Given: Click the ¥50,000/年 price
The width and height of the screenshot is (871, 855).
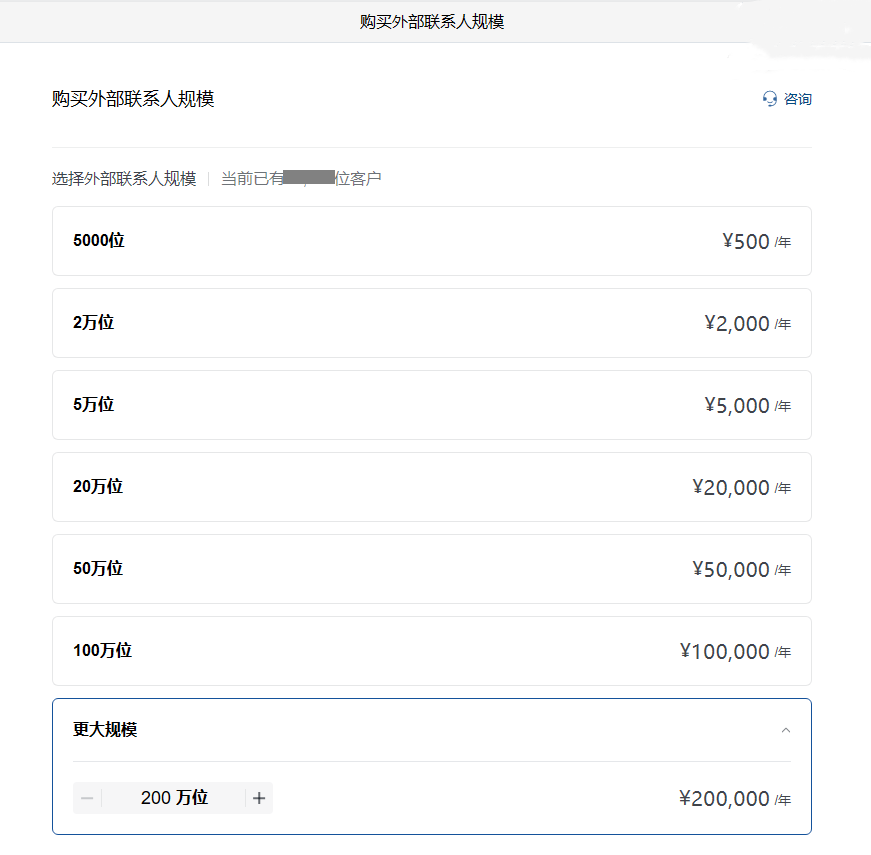Looking at the screenshot, I should pos(741,569).
